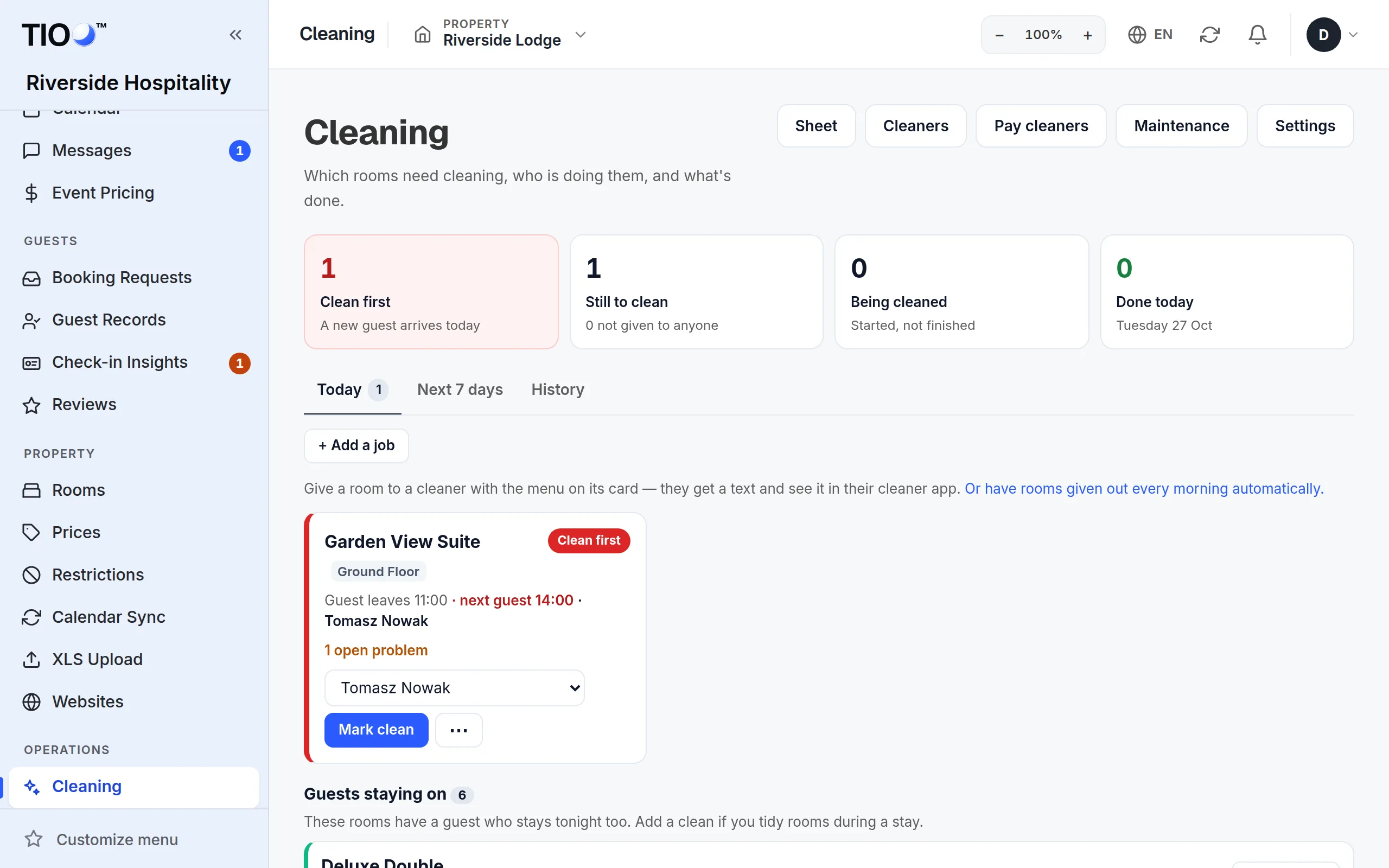Open the Tomasz Nowak cleaner assignment dropdown

[454, 688]
